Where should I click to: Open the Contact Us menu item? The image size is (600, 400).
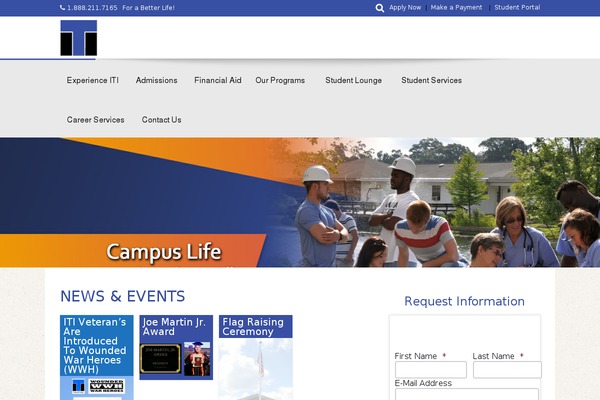tap(161, 120)
